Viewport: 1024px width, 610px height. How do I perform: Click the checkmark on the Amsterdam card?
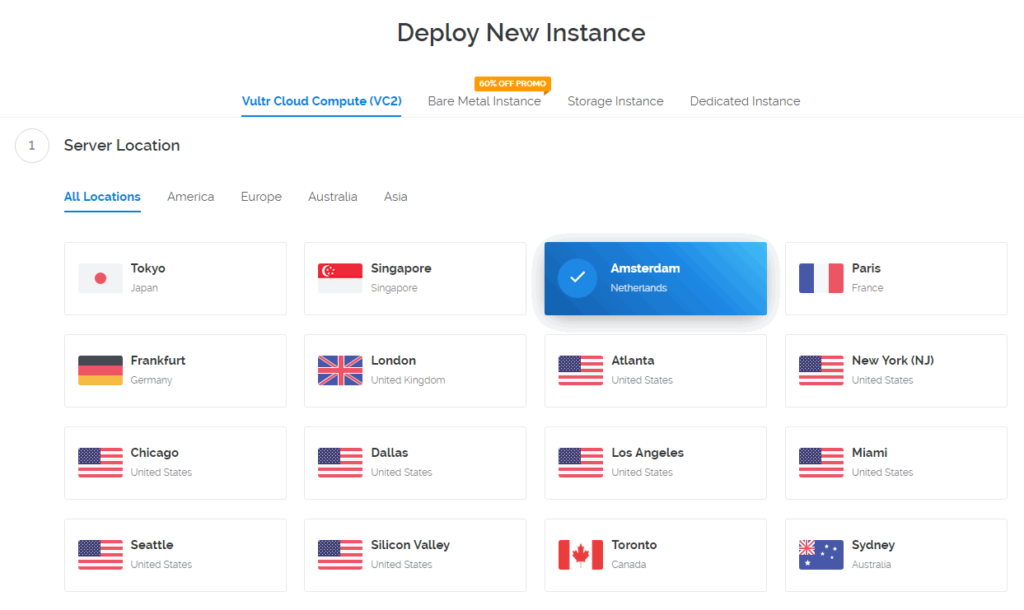pyautogui.click(x=577, y=278)
